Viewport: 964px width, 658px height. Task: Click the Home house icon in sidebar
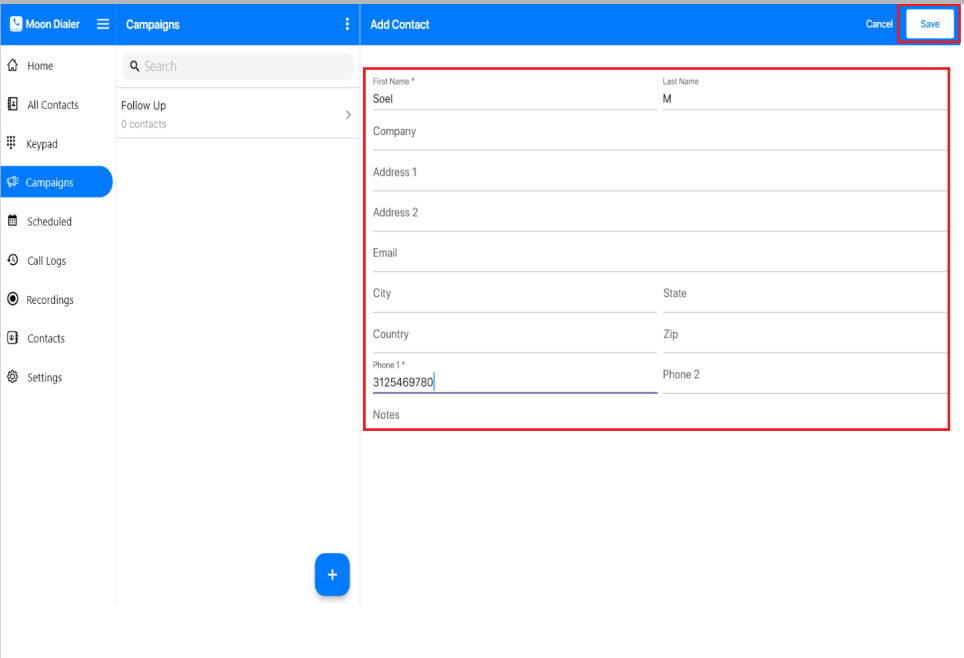13,66
